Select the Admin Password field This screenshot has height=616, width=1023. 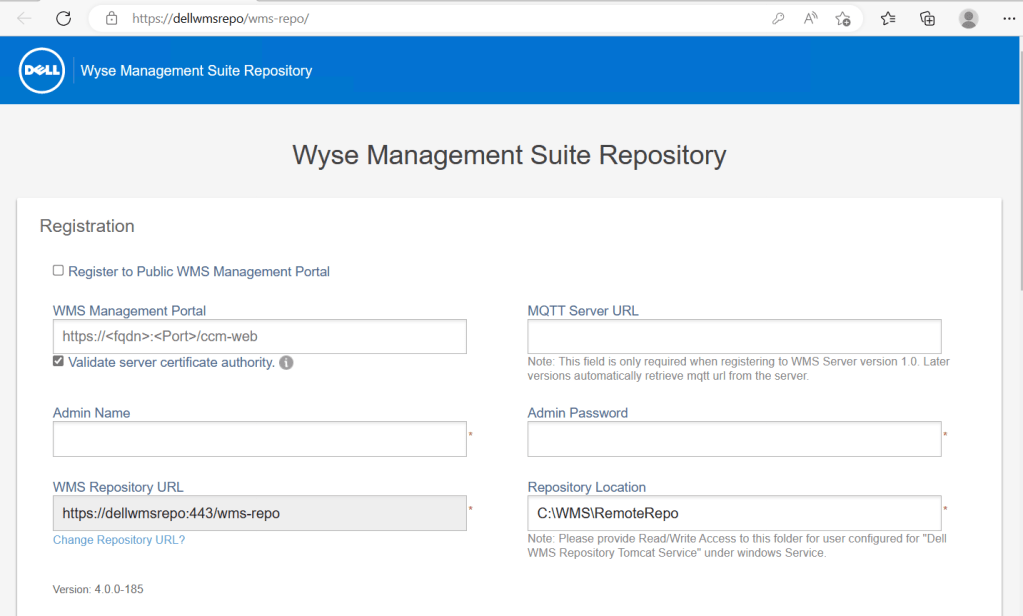[x=734, y=439]
